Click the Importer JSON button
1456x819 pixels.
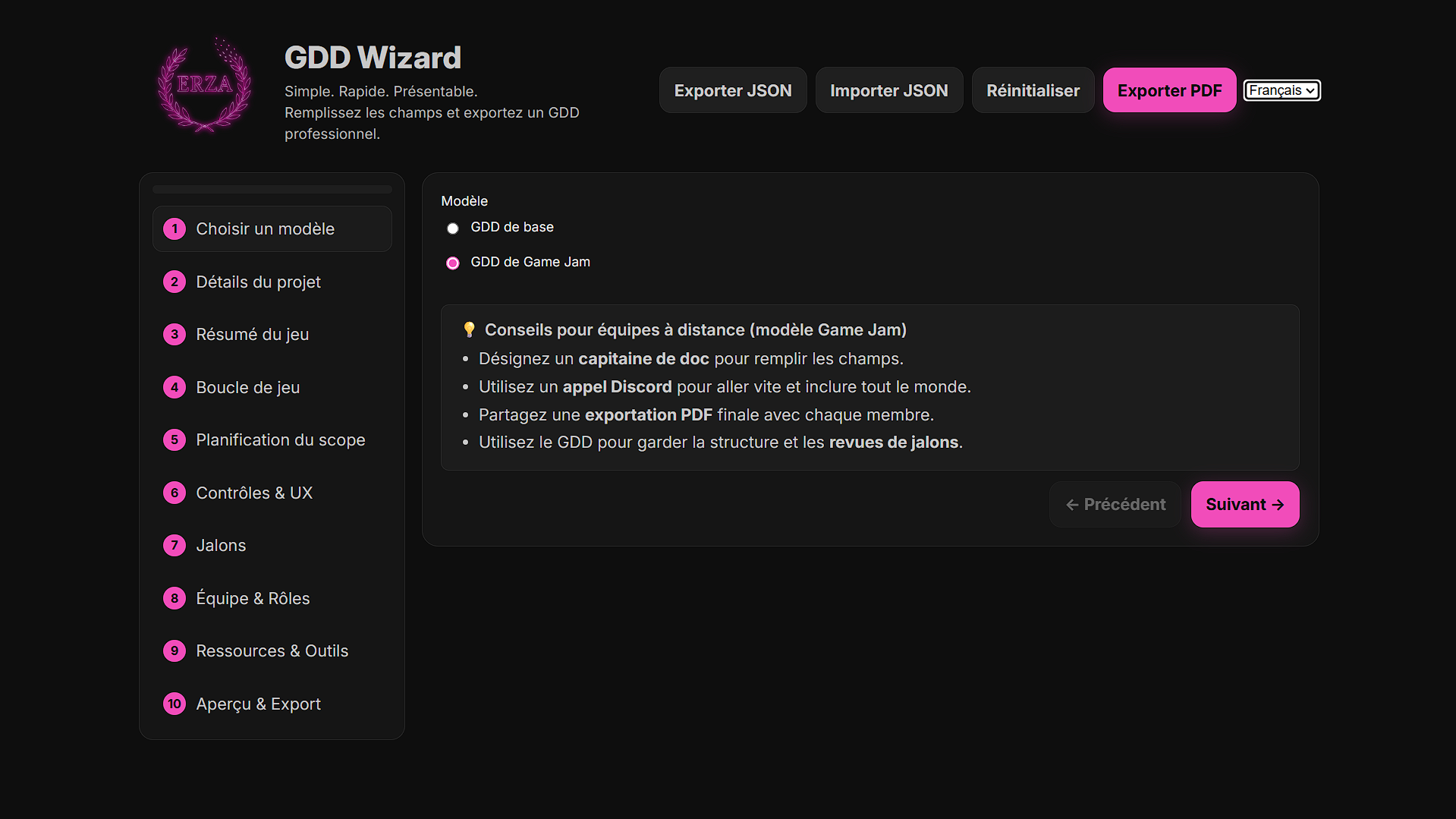tap(888, 90)
